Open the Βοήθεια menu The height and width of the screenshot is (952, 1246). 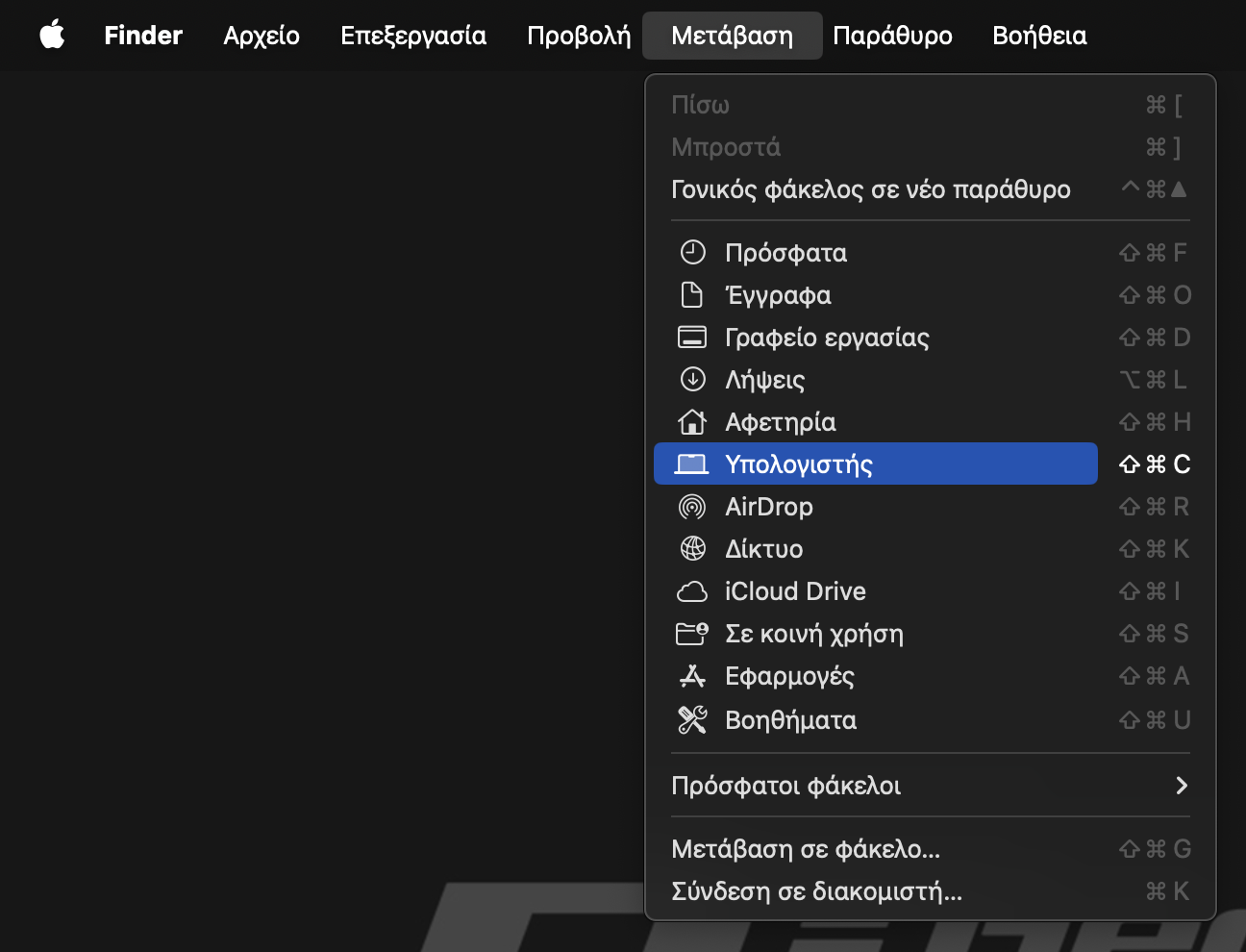pos(1039,36)
